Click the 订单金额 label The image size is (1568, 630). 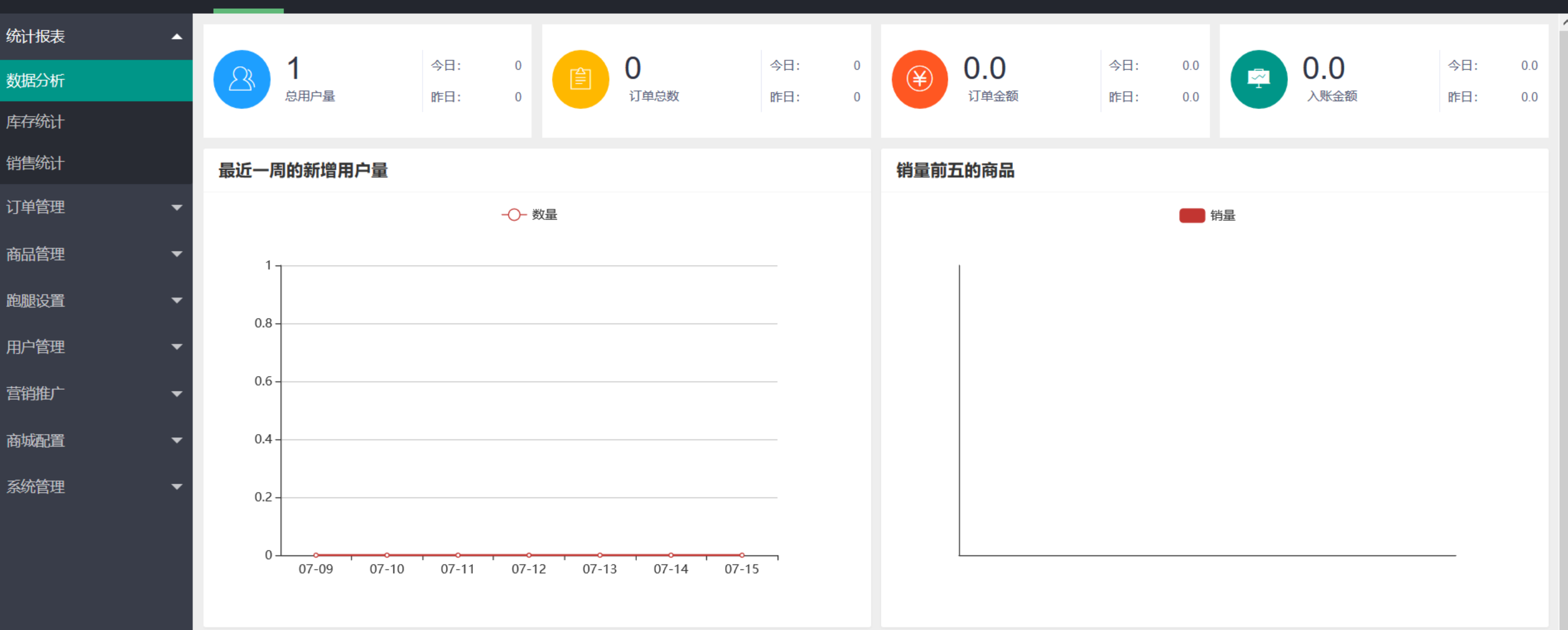993,96
